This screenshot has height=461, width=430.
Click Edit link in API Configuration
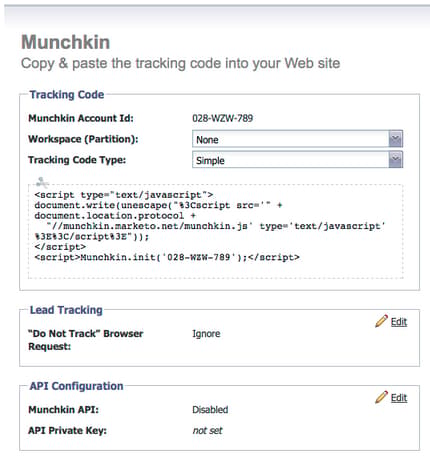pos(399,398)
